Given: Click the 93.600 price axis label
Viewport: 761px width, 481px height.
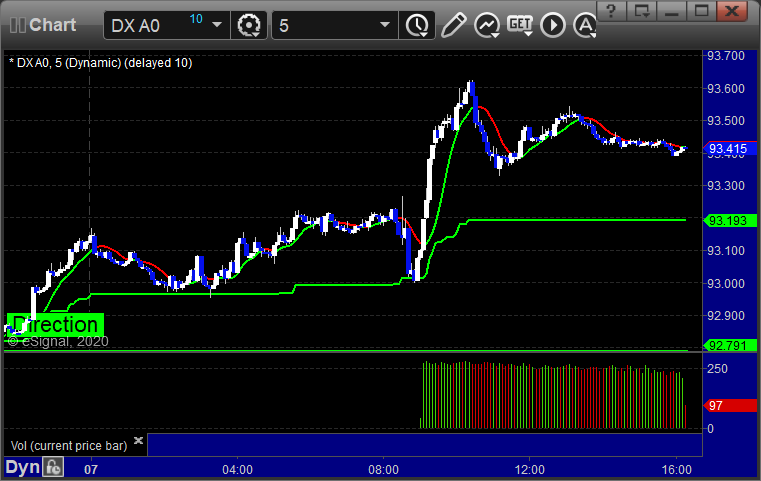Looking at the screenshot, I should click(726, 88).
